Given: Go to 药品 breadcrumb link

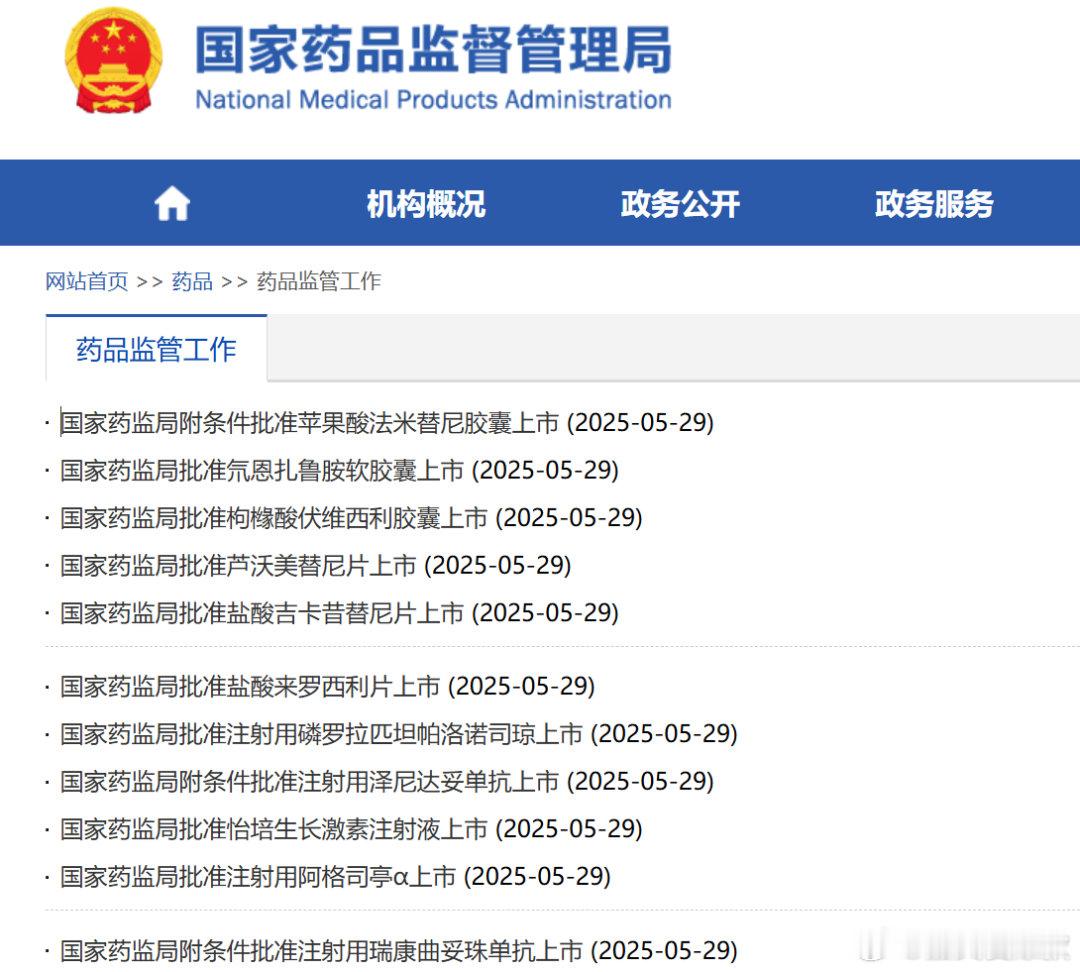Looking at the screenshot, I should click(x=192, y=281).
